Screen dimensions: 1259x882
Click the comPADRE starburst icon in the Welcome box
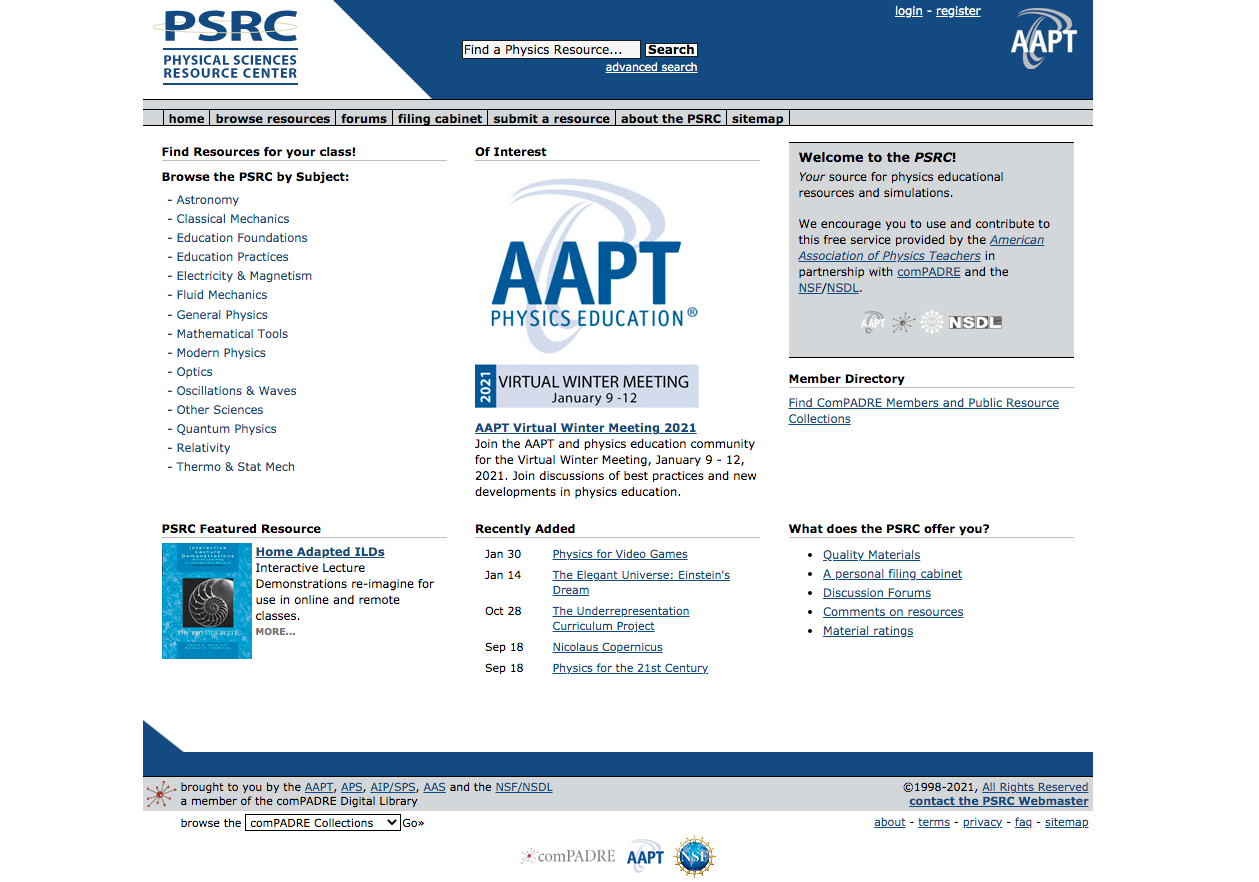pyautogui.click(x=903, y=322)
